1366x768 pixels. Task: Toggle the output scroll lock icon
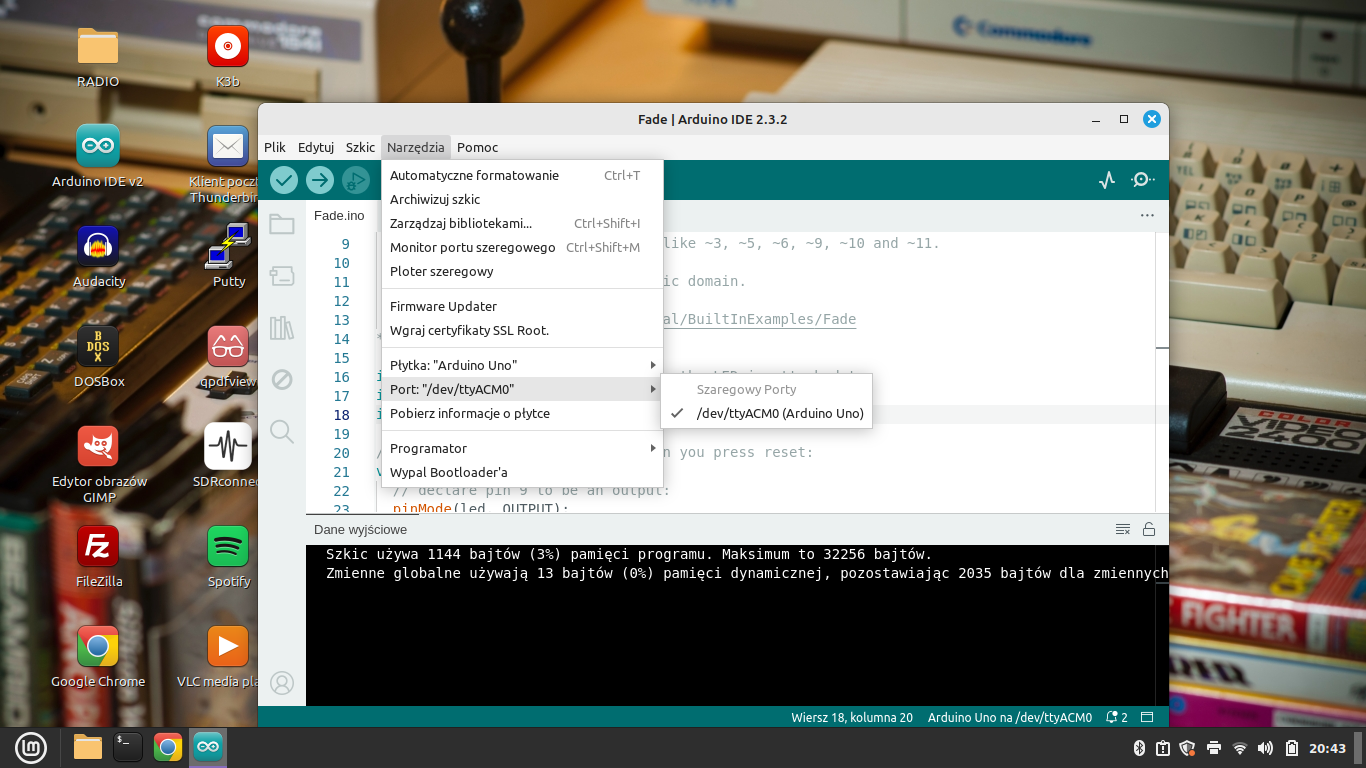[x=1149, y=529]
